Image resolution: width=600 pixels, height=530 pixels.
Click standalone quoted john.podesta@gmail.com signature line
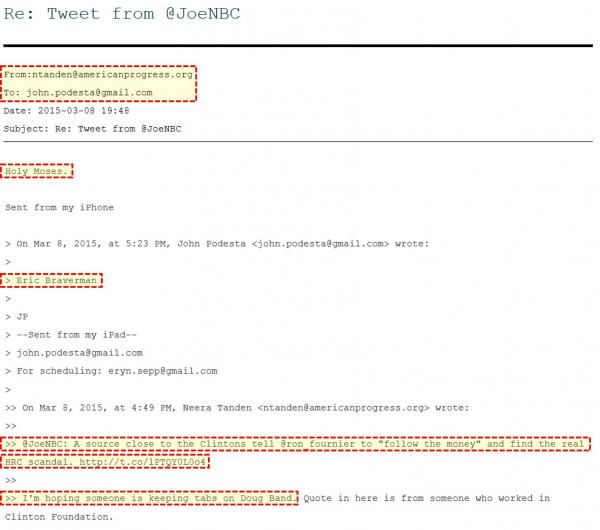pos(80,353)
